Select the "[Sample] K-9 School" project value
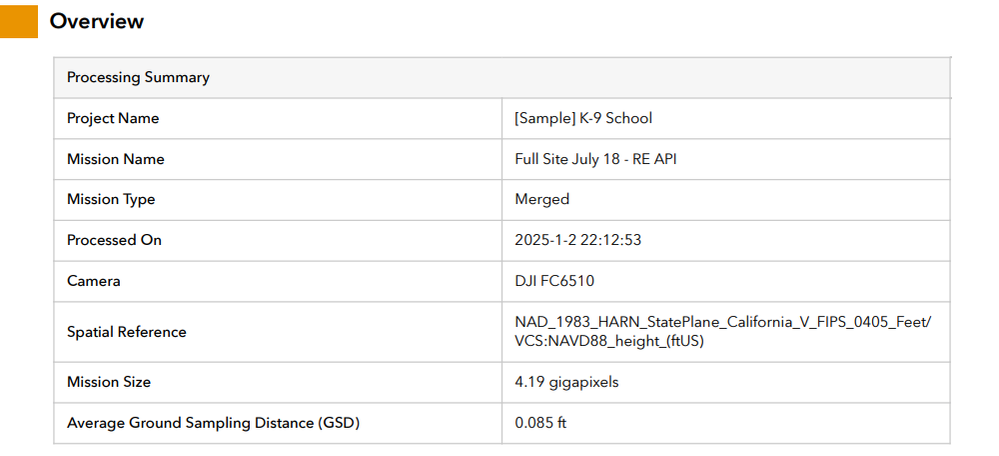This screenshot has height=456, width=999. 583,118
